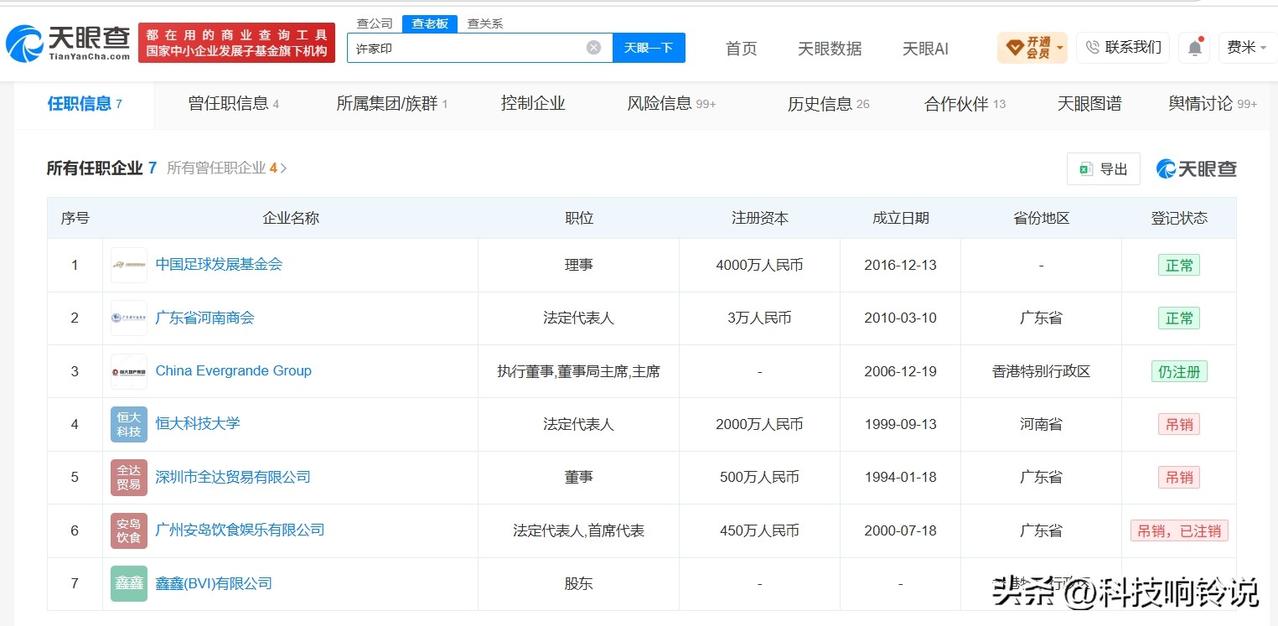Click the 广东省河南商会 company logo
This screenshot has width=1278, height=626.
click(x=129, y=318)
